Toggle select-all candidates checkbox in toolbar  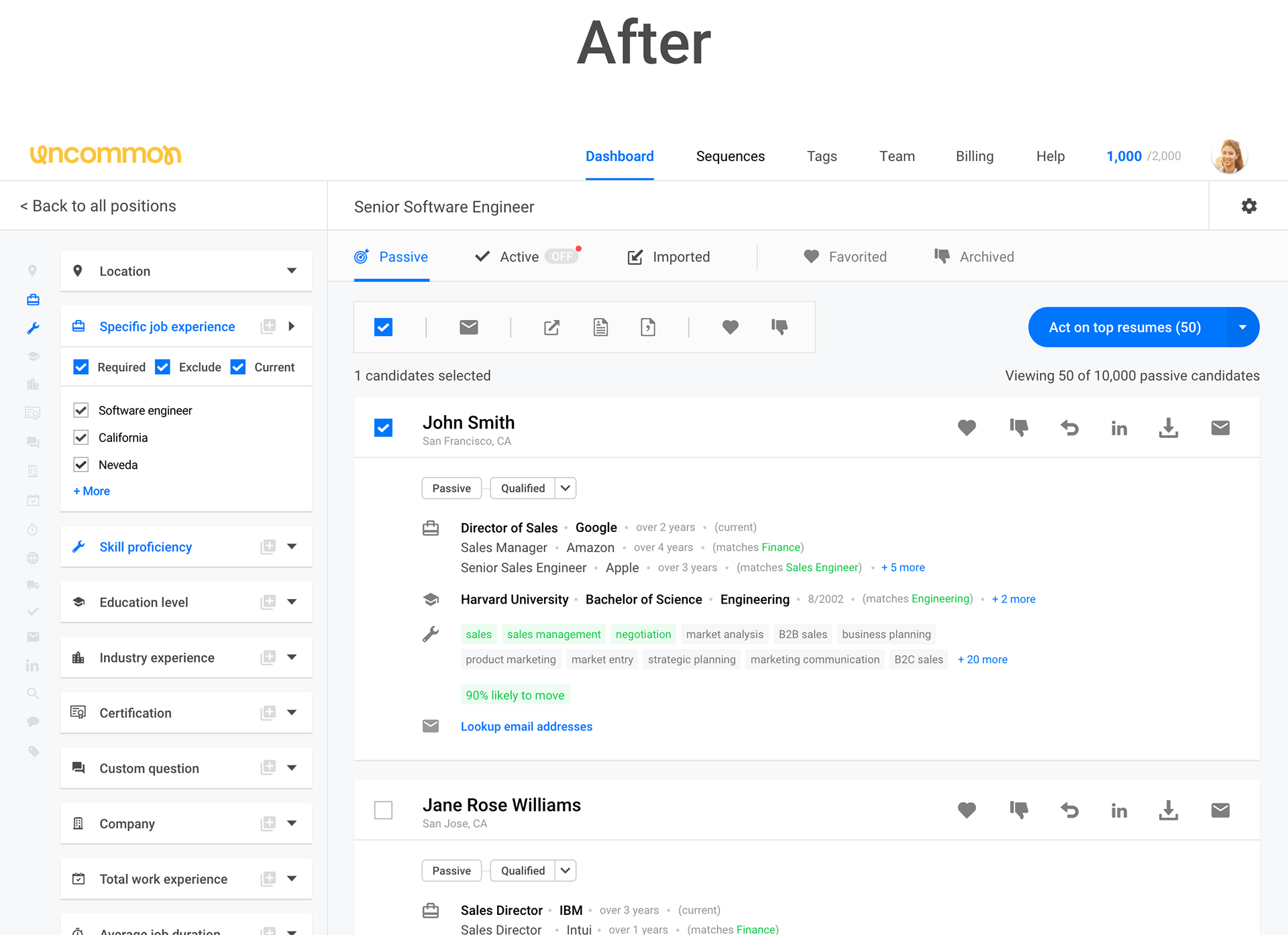coord(383,327)
